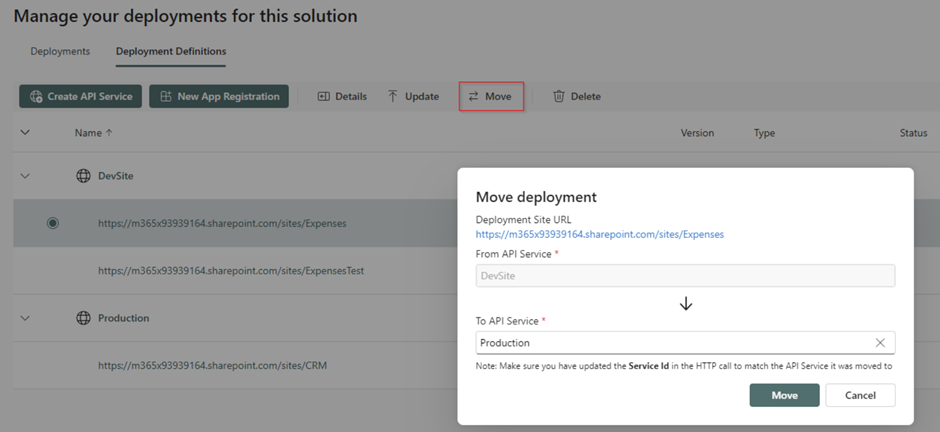Click the Update arrow icon
The height and width of the screenshot is (432, 940).
click(x=393, y=96)
